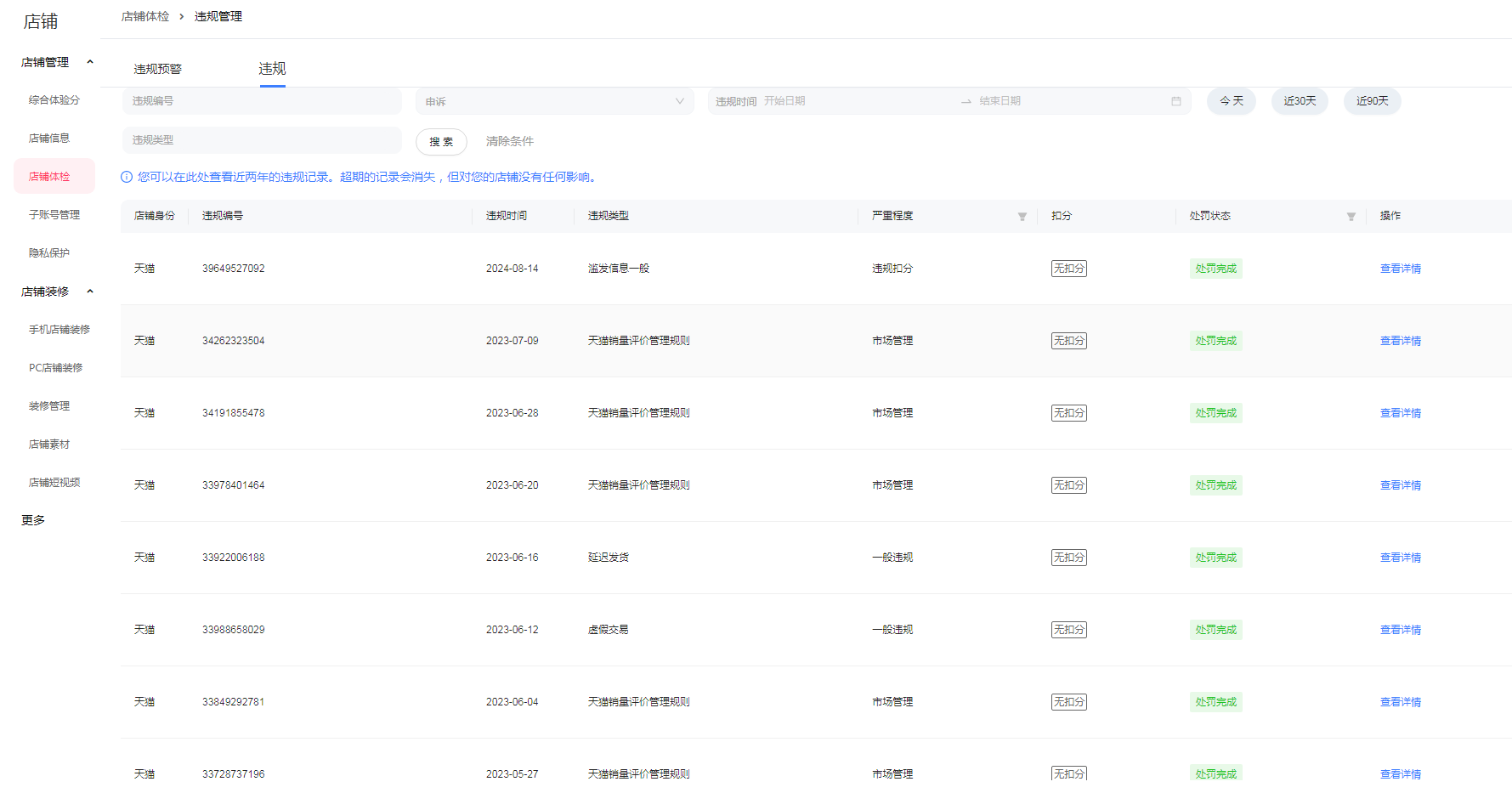This screenshot has width=1512, height=793.
Task: Open 查看详情 for violation 39649527092
Action: tap(1400, 269)
